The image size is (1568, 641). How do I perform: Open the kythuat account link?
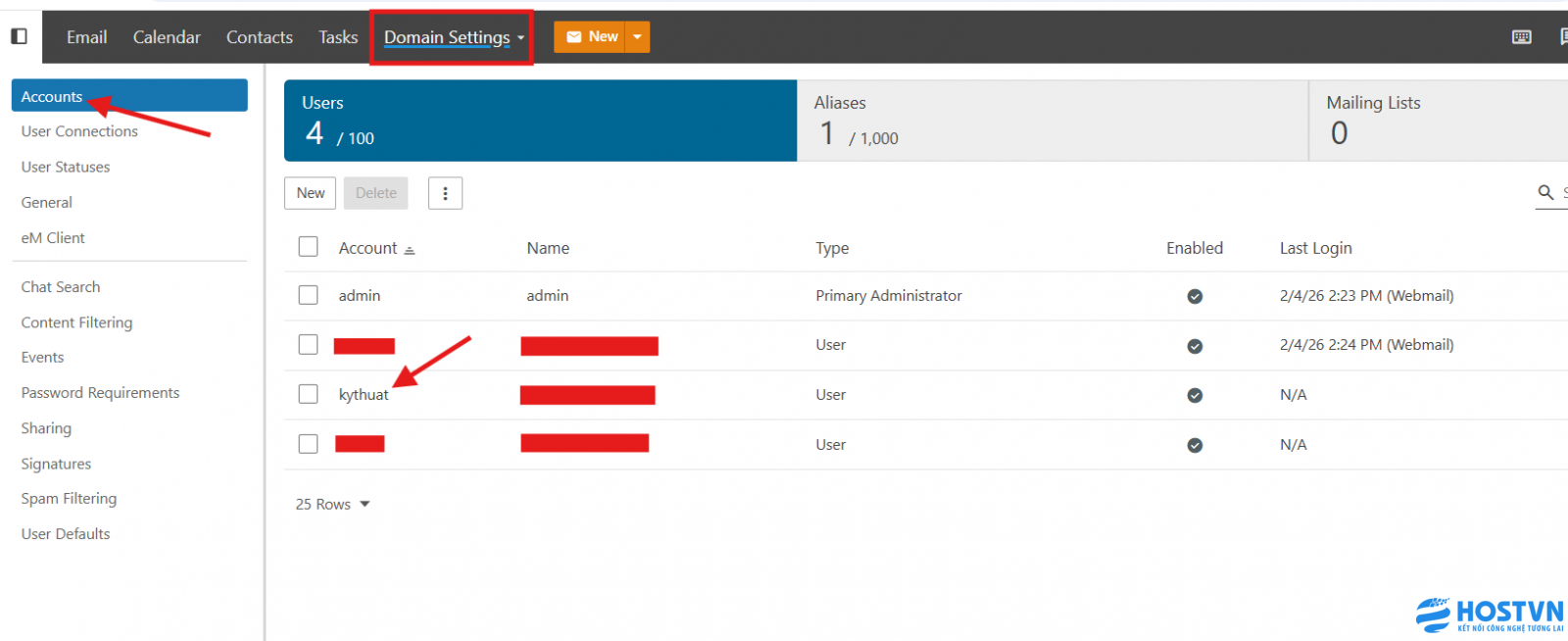pos(364,395)
